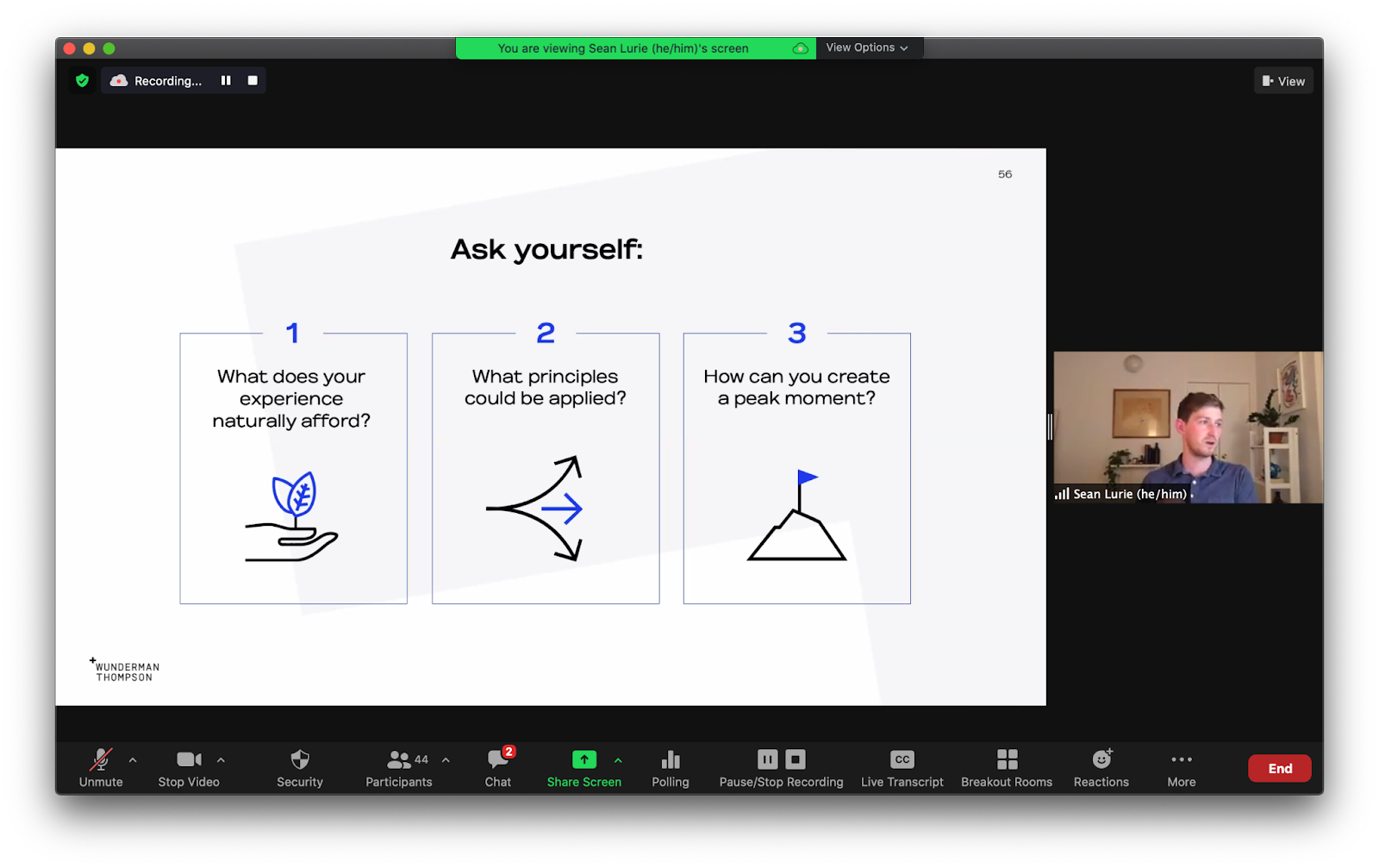Viewport: 1379px width, 868px height.
Task: Click the shared screen banner text
Action: pyautogui.click(x=623, y=48)
